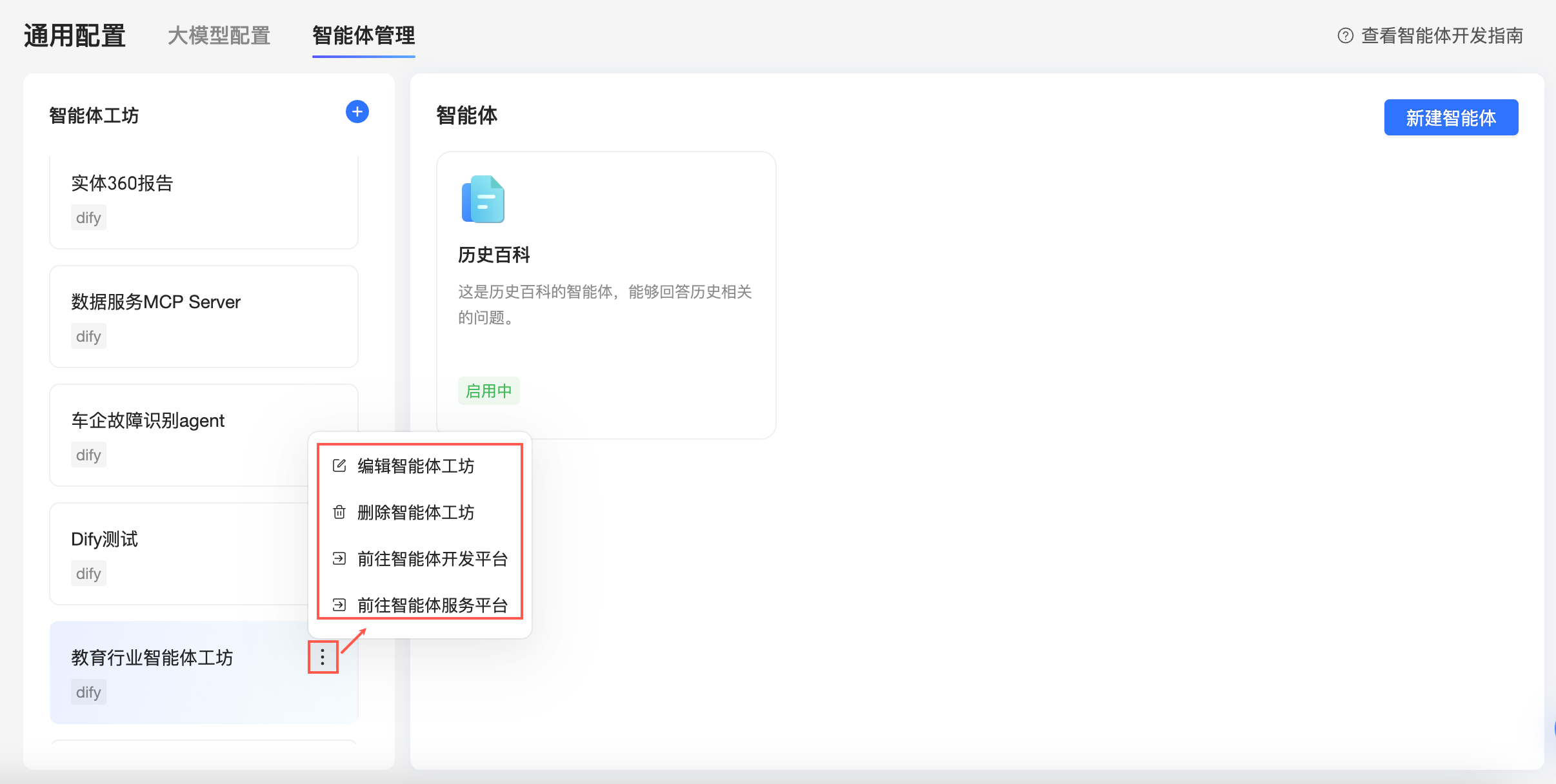Click the dify tag under 数据服务MCP Server
This screenshot has width=1556, height=784.
click(88, 337)
